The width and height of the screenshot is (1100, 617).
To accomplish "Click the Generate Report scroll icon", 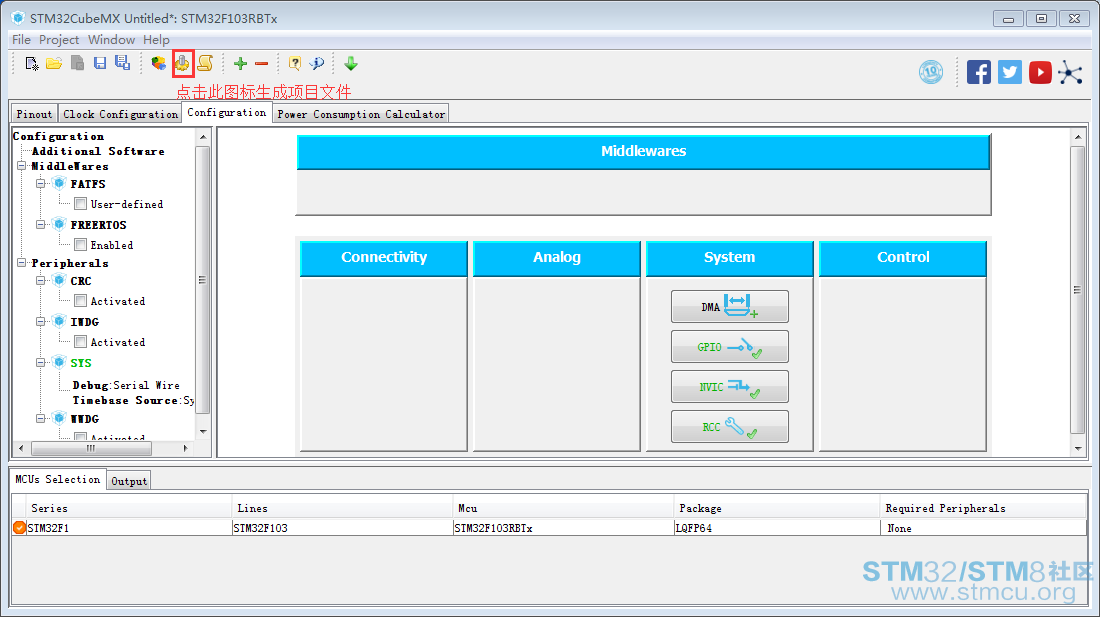I will click(205, 63).
